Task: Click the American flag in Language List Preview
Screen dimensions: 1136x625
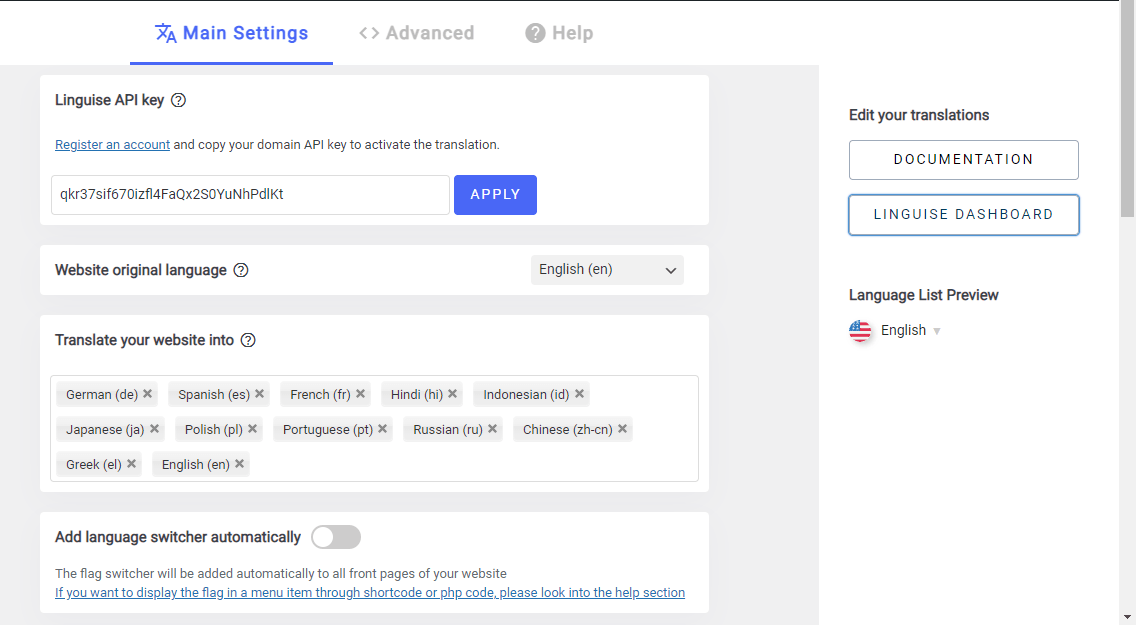Action: [x=860, y=330]
